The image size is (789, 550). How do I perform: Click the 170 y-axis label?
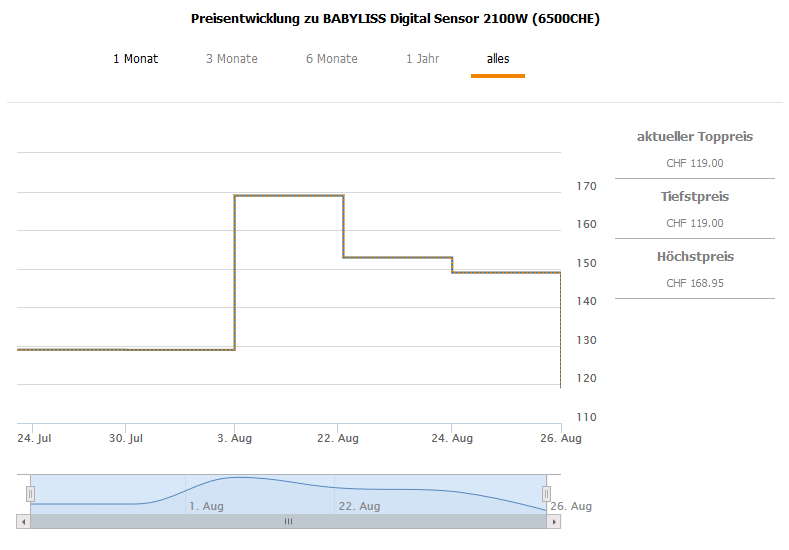click(x=586, y=186)
